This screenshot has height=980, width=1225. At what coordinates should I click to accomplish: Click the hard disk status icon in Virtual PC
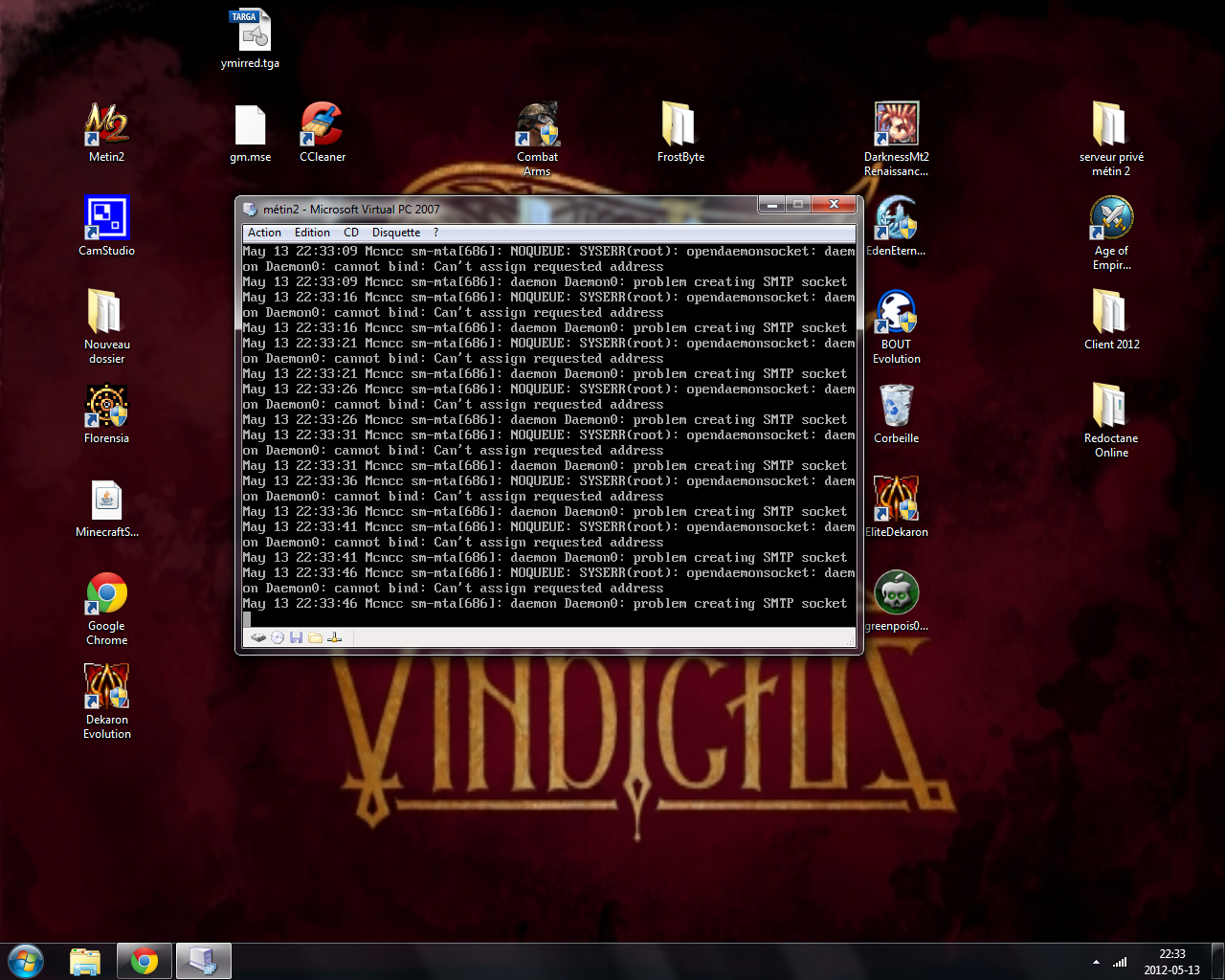coord(258,637)
